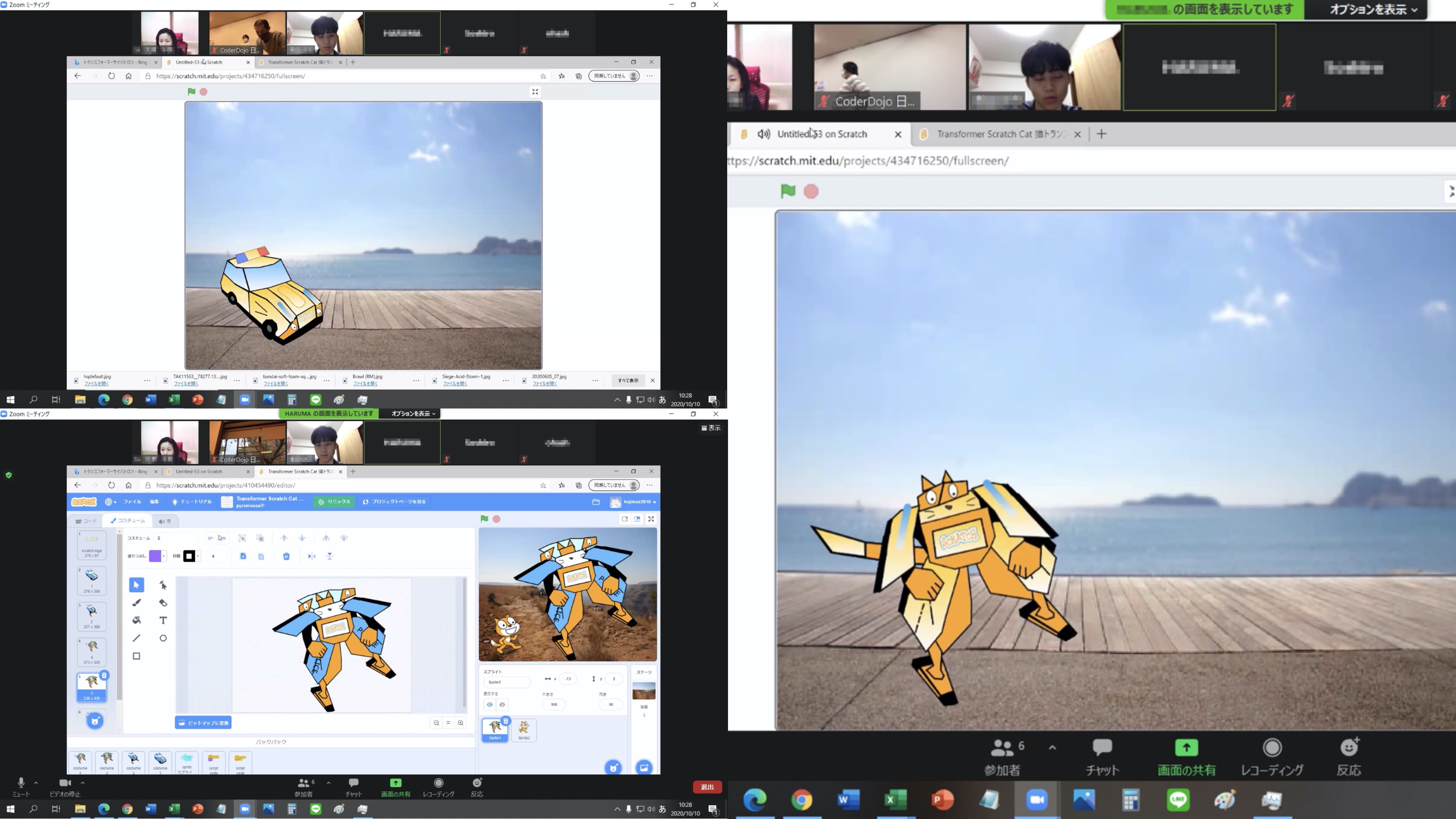Screen dimensions: 1456x819
Task: Click the red stop button in the enlarged right view
Action: tap(811, 192)
